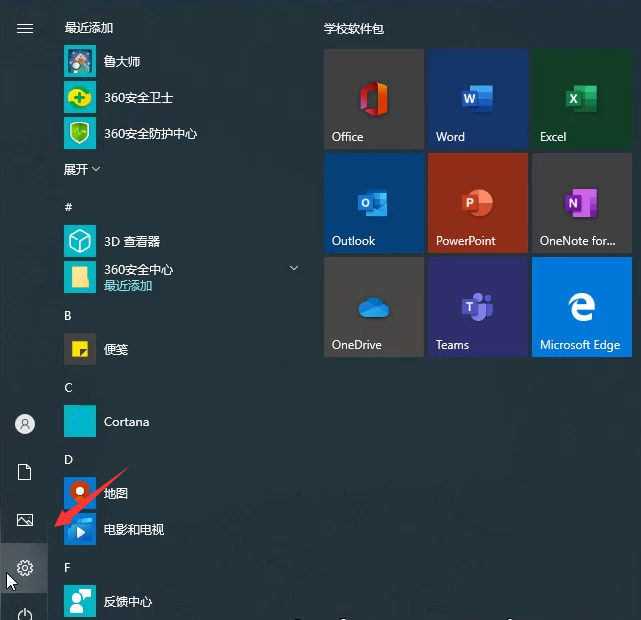Viewport: 641px width, 620px height.
Task: Open the PowerPoint tile
Action: (x=477, y=202)
